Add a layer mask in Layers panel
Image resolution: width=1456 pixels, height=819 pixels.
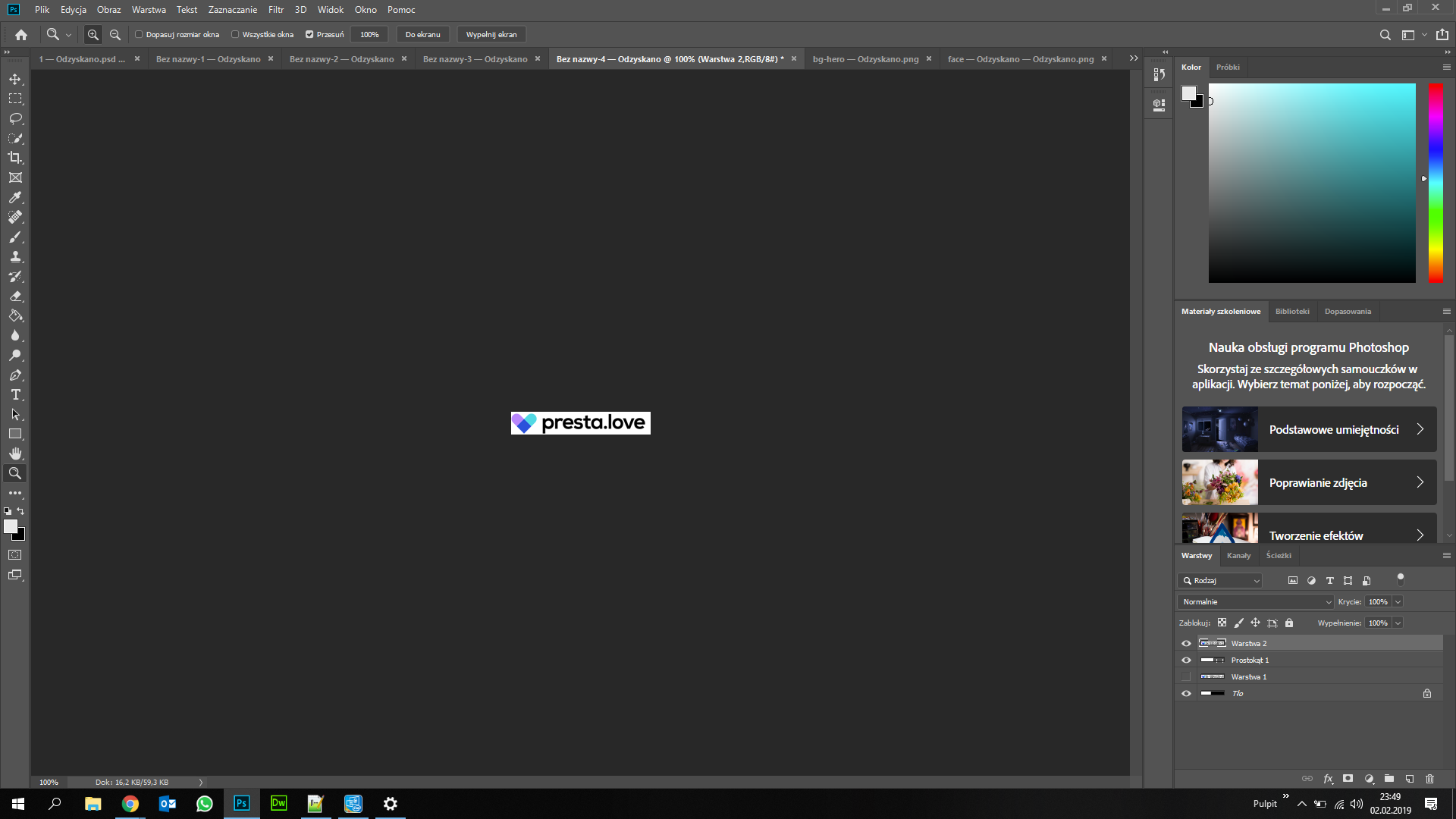tap(1348, 779)
